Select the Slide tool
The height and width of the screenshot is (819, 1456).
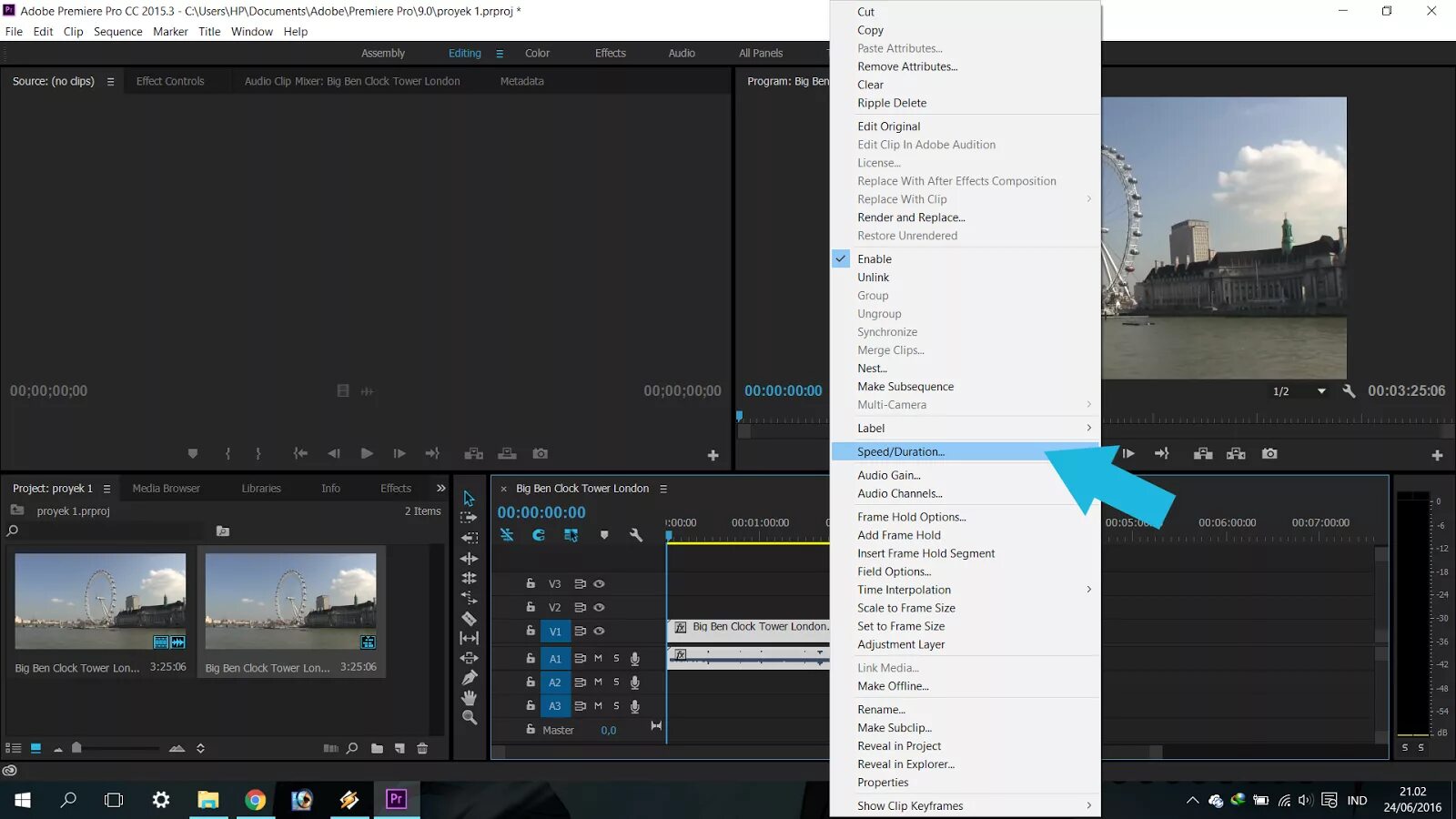tap(469, 658)
